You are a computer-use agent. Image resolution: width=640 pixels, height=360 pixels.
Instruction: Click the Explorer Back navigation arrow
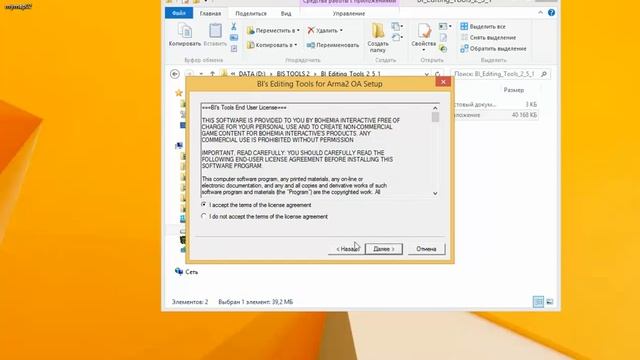(x=175, y=74)
